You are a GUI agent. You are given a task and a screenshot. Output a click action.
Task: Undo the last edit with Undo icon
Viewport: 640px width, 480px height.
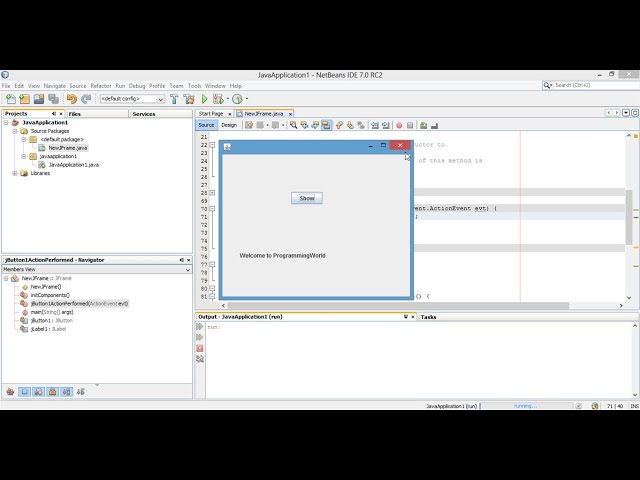click(x=72, y=99)
